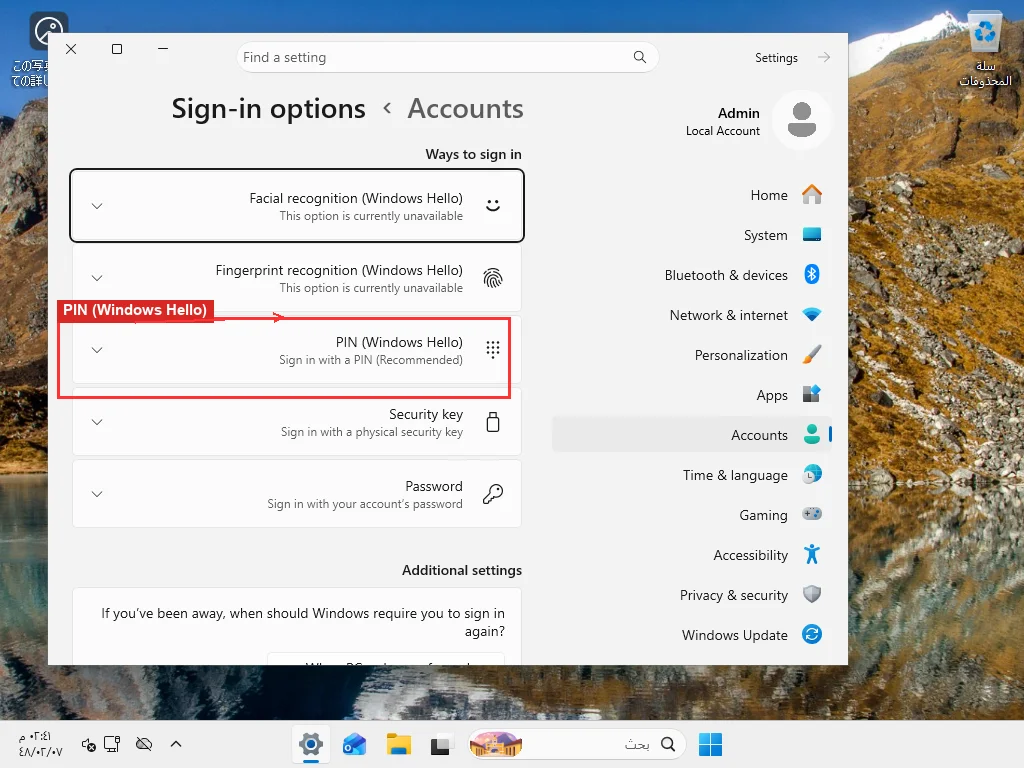This screenshot has width=1024, height=768.
Task: Click the password key icon
Action: tap(493, 494)
